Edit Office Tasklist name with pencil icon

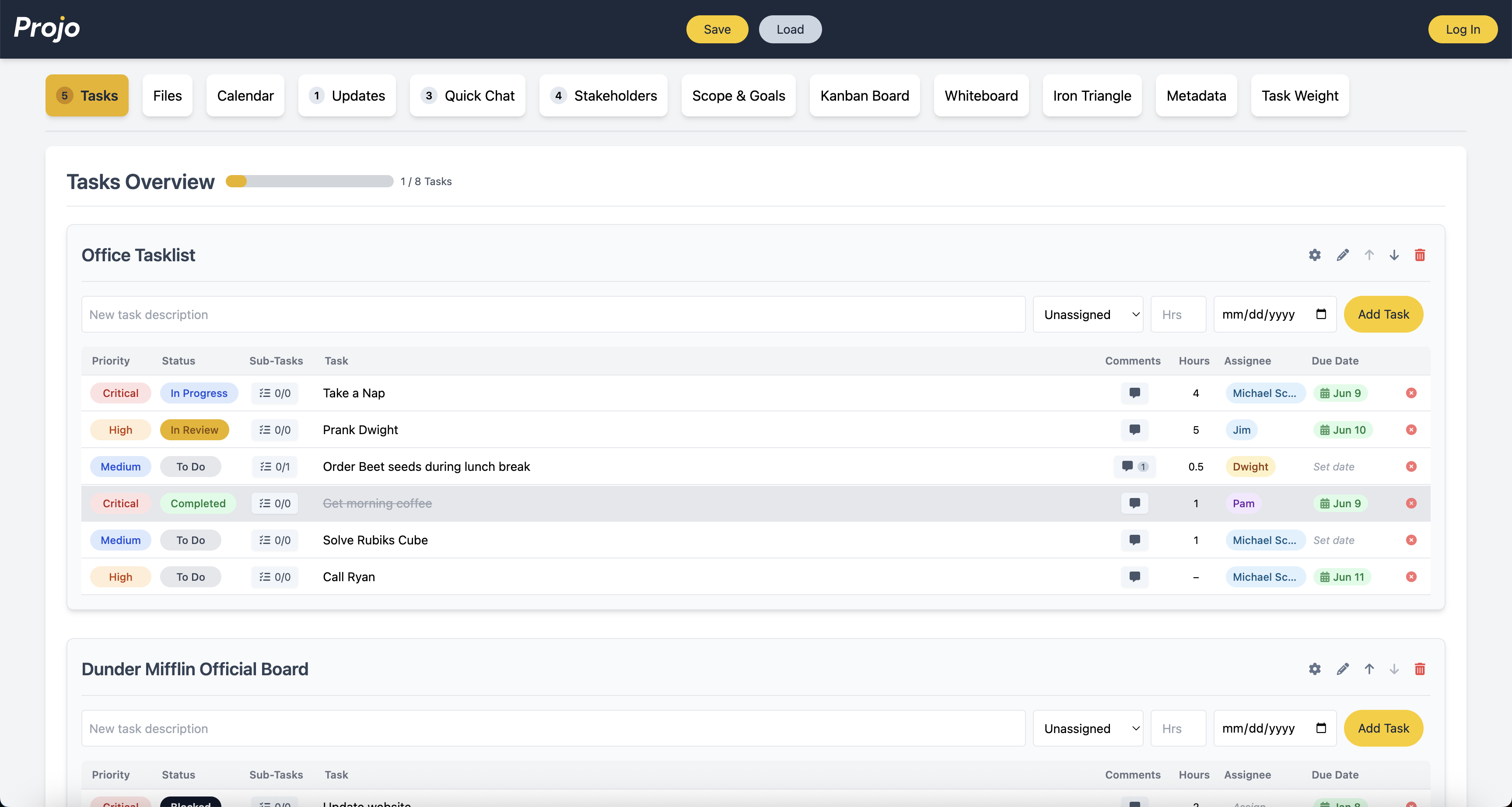(1342, 255)
